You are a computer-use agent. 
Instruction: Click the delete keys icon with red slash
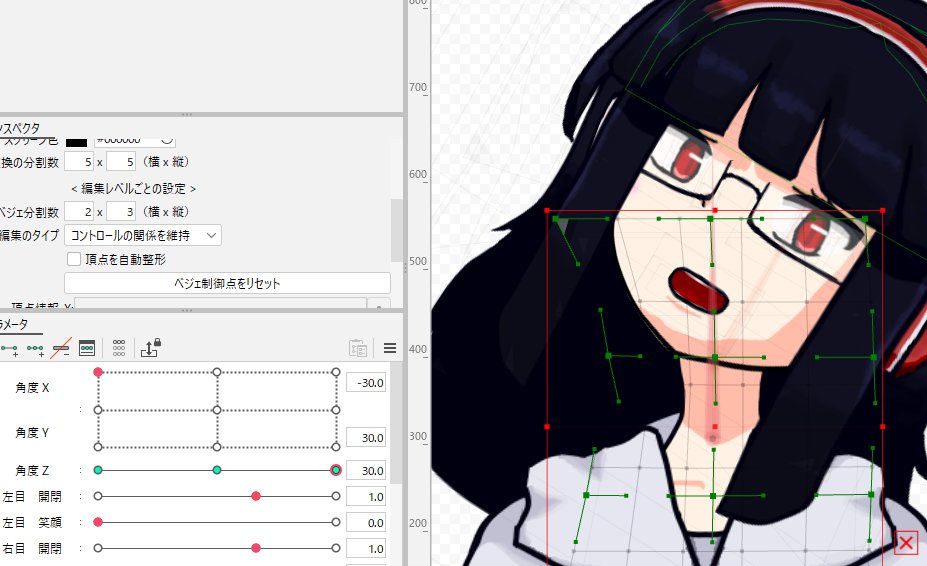click(61, 348)
